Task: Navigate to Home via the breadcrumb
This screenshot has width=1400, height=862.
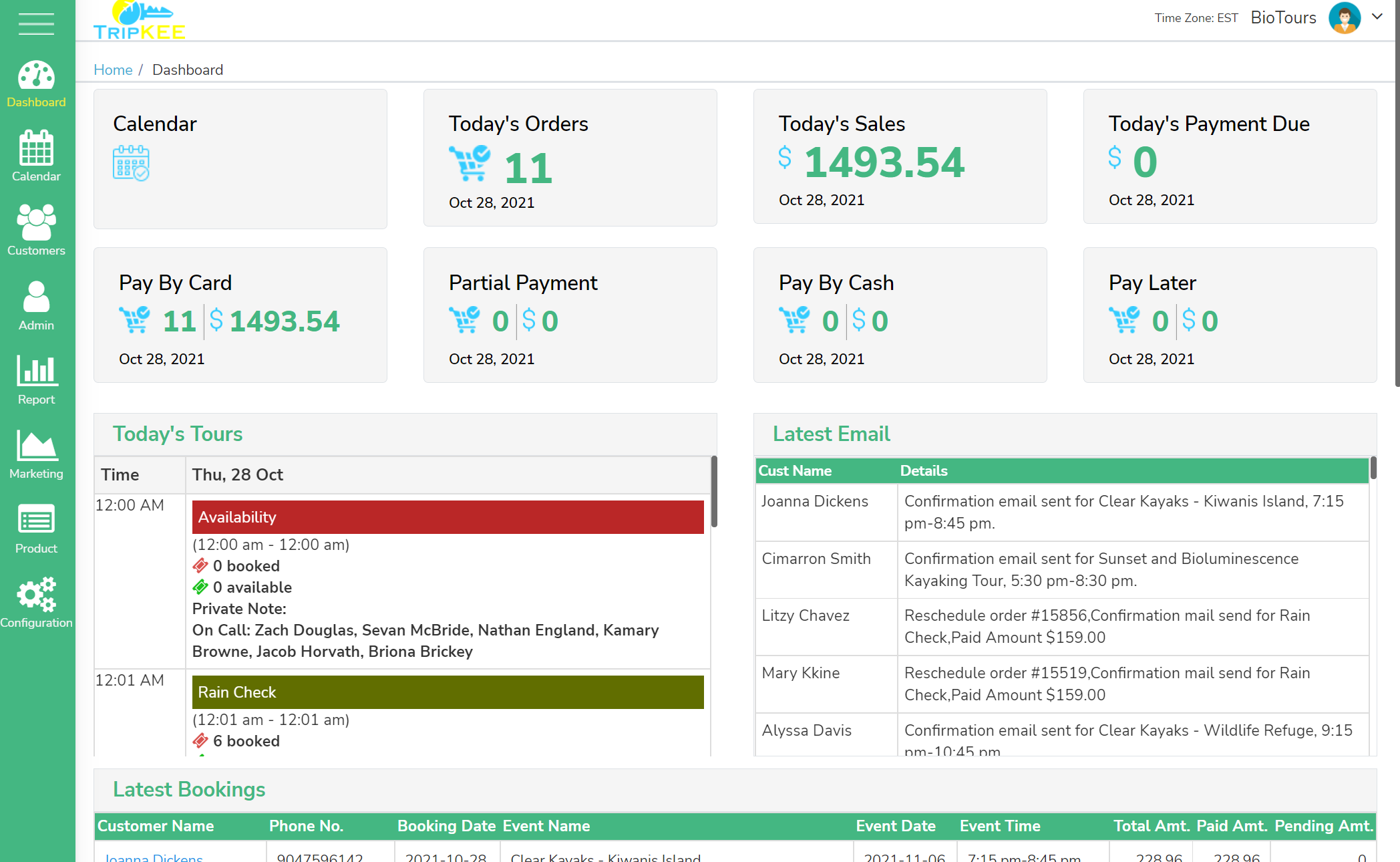Action: 113,69
